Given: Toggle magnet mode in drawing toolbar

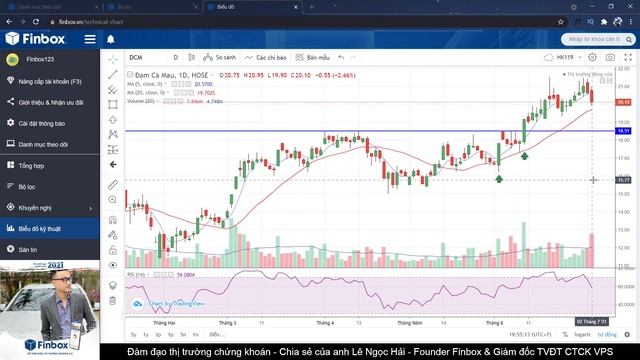Looking at the screenshot, I should [x=113, y=220].
